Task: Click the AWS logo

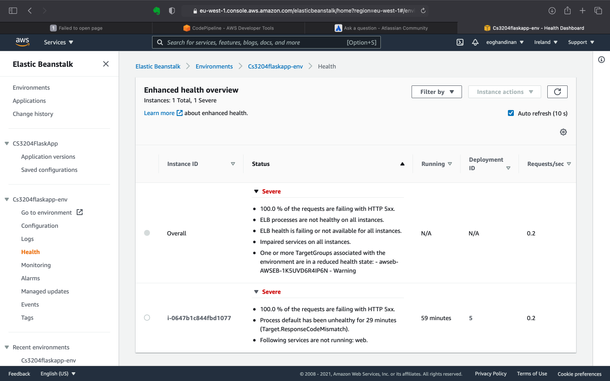Action: click(x=23, y=42)
